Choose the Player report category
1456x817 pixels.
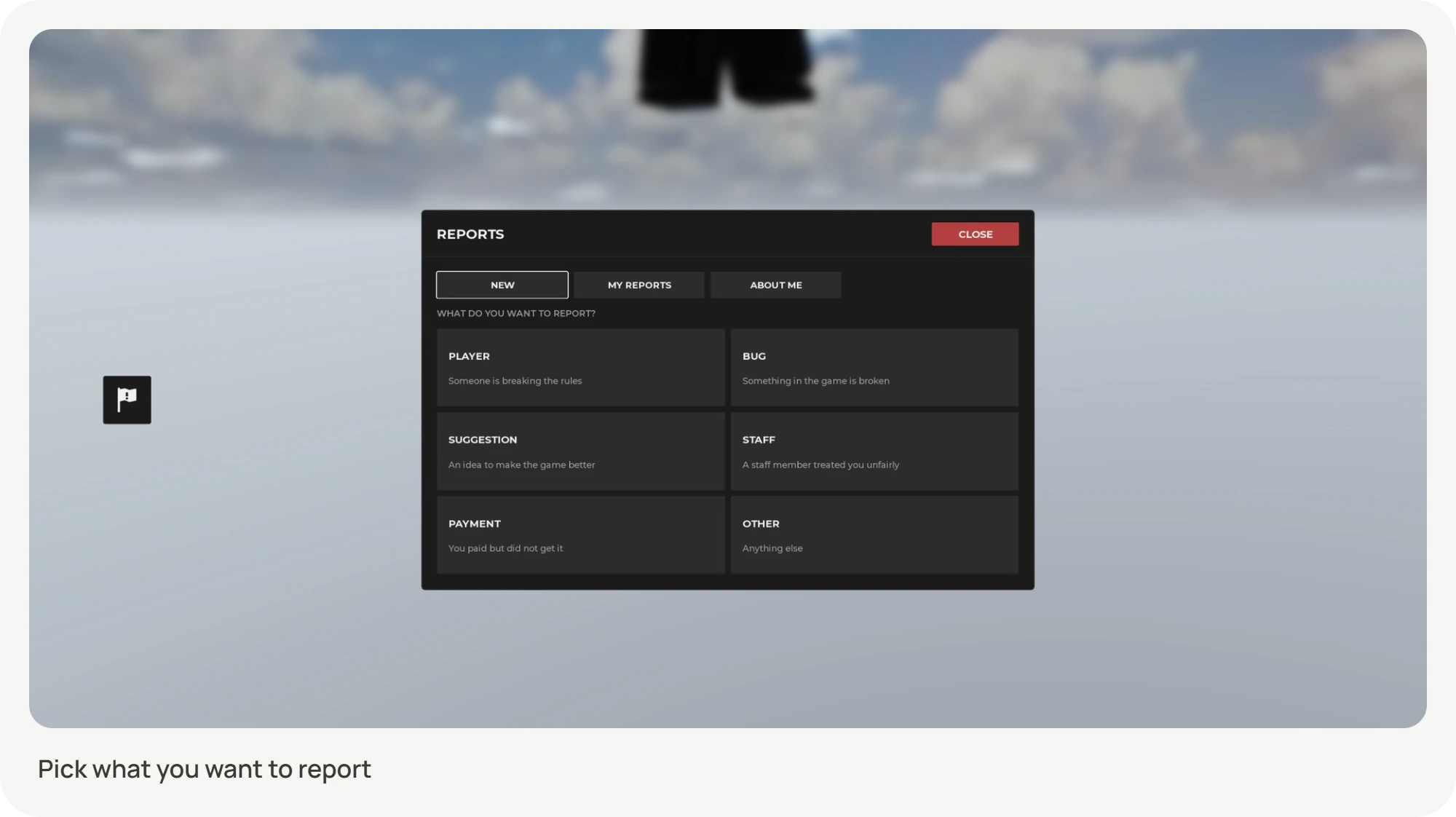point(581,368)
